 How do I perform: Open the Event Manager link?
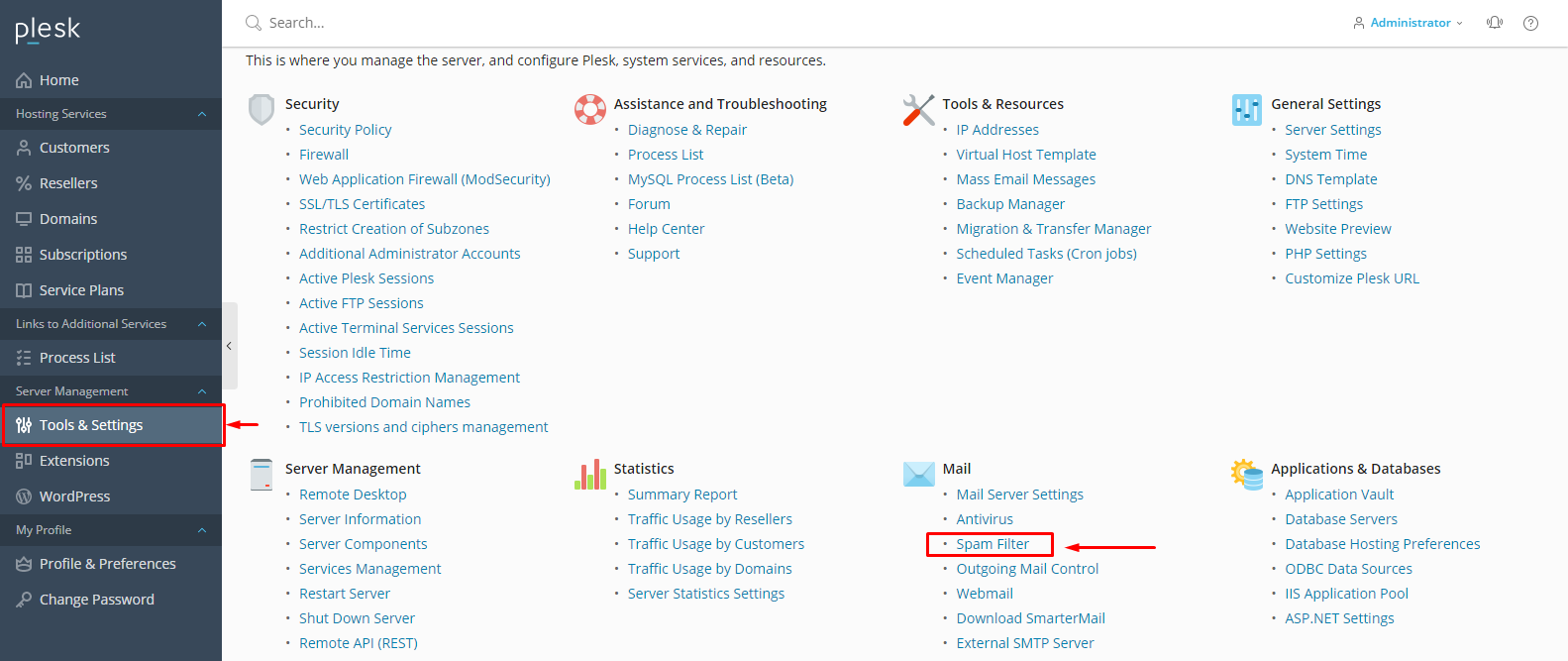point(1004,278)
